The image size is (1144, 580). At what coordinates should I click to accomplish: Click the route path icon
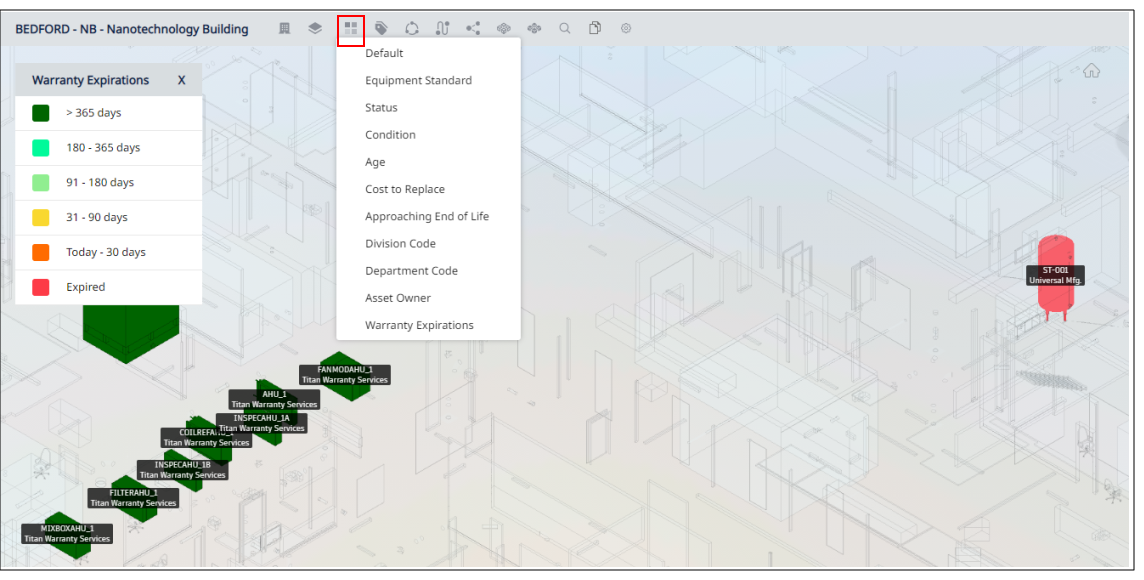point(443,28)
